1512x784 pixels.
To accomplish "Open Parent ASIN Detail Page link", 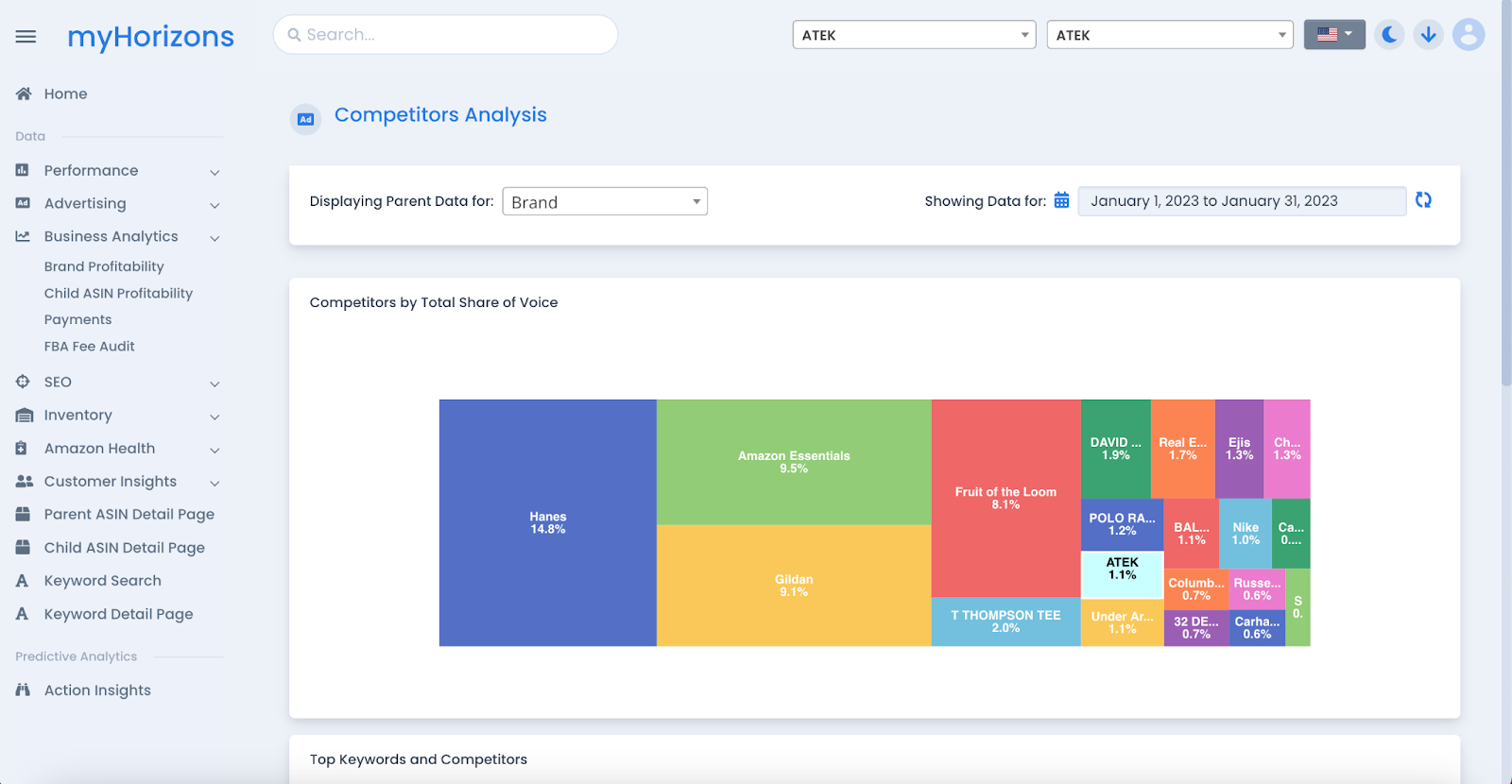I will tap(129, 514).
